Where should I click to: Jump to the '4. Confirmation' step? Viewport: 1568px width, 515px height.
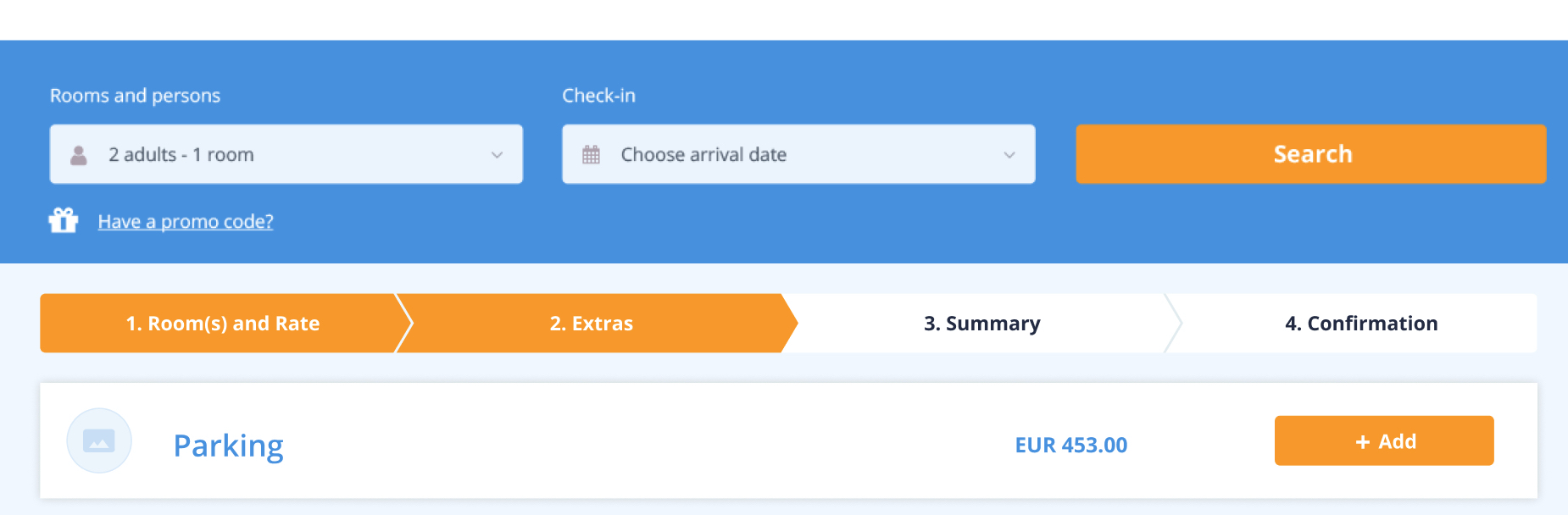click(1361, 324)
